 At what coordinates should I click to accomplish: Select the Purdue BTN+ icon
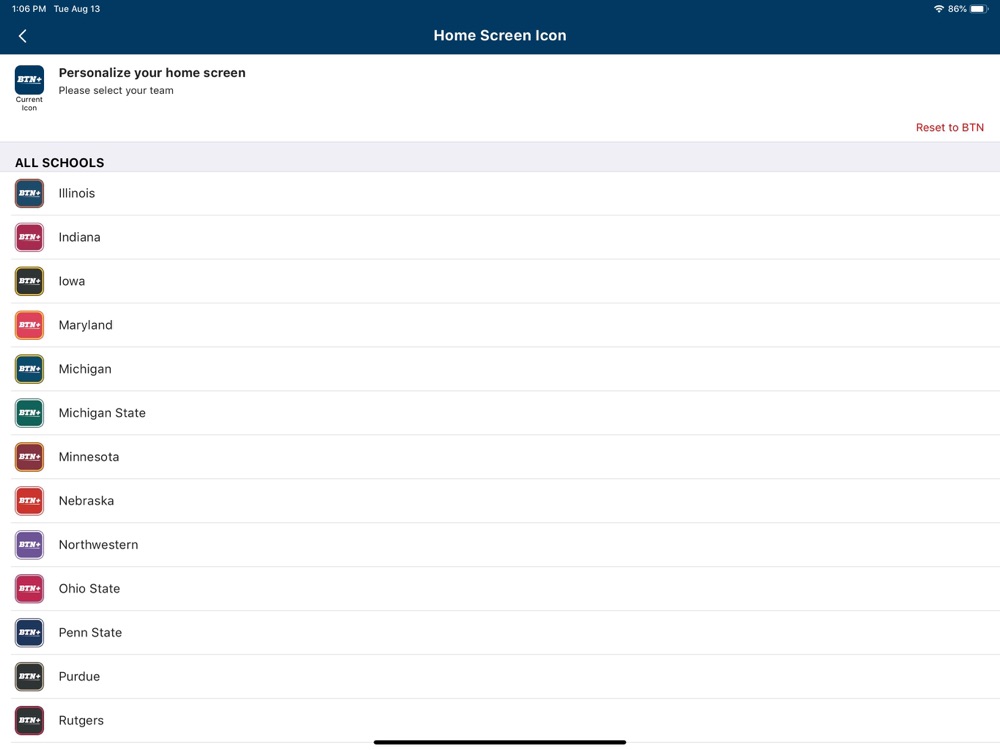point(29,677)
